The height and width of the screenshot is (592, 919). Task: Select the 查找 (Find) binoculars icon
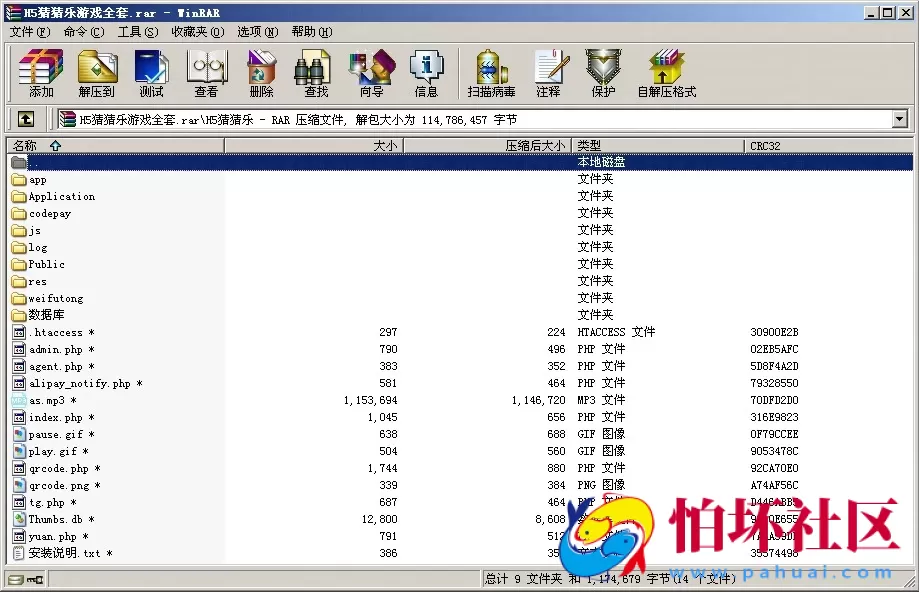(313, 73)
